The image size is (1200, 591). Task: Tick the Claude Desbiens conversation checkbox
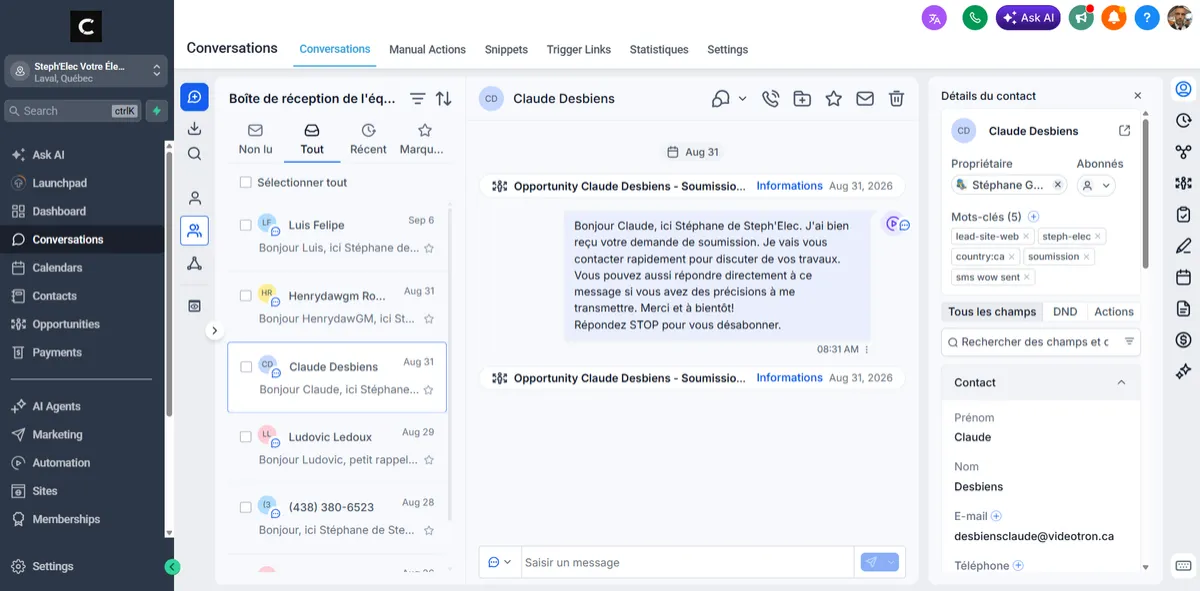pyautogui.click(x=246, y=367)
